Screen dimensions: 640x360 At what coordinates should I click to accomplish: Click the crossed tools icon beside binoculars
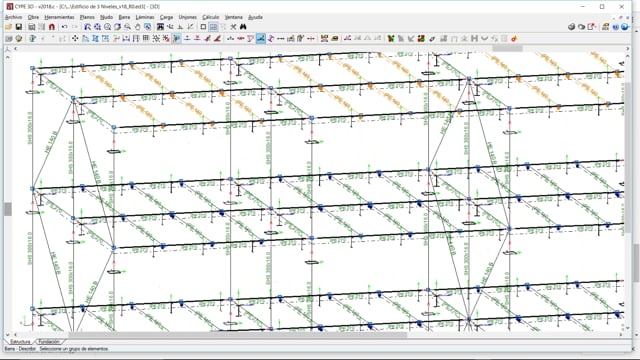click(x=233, y=27)
